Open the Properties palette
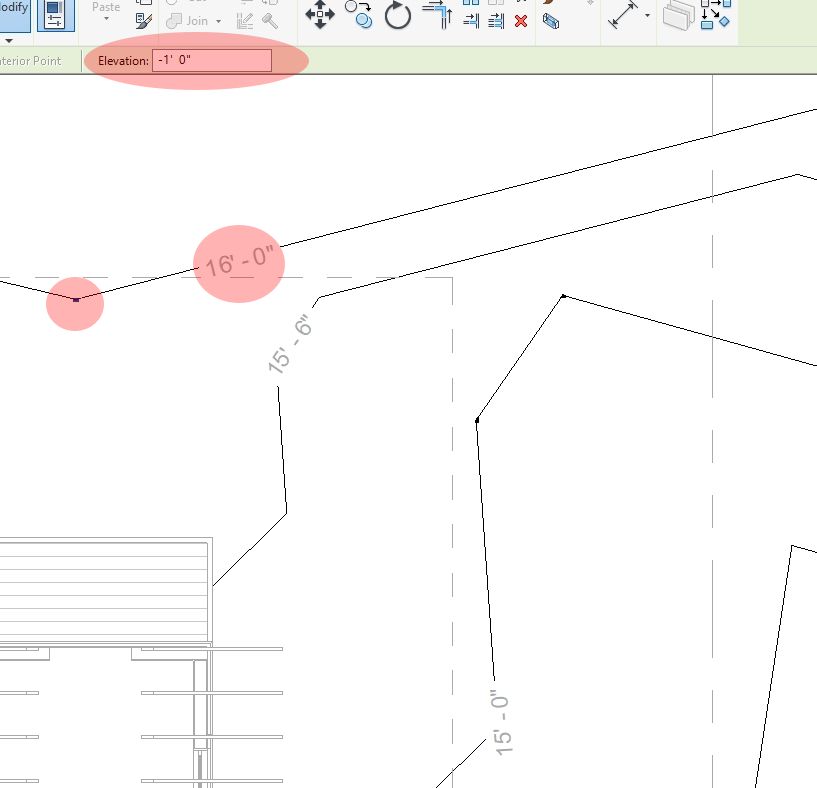 pos(56,13)
